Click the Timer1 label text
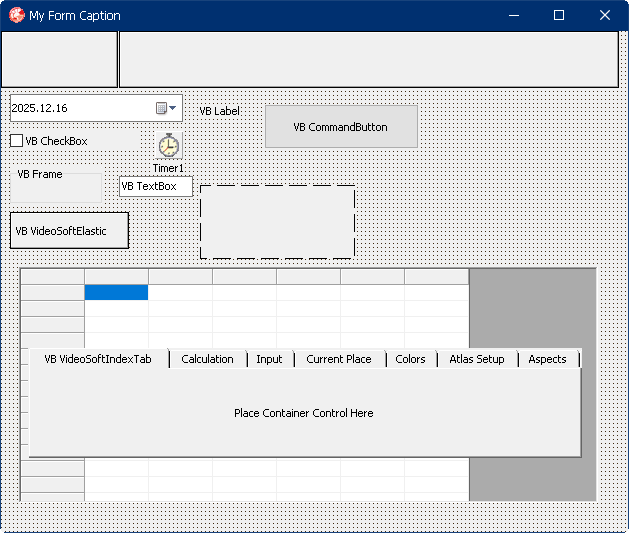The image size is (629, 533). 168,168
